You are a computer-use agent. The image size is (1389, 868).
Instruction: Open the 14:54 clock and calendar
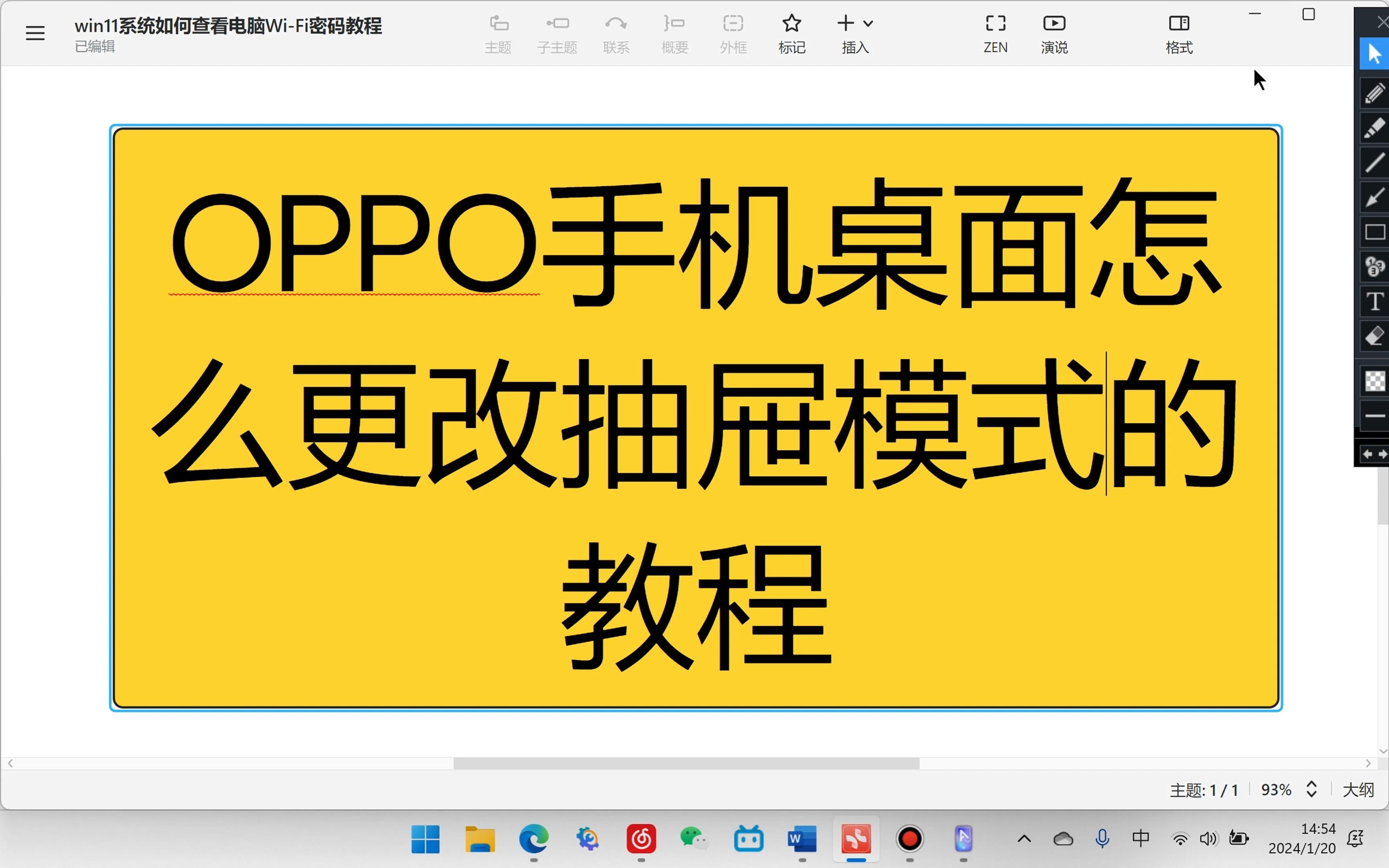1302,839
